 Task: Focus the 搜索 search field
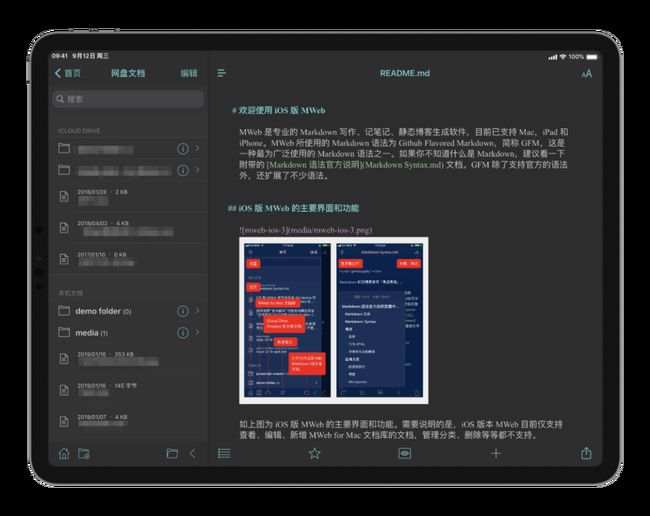[x=128, y=99]
